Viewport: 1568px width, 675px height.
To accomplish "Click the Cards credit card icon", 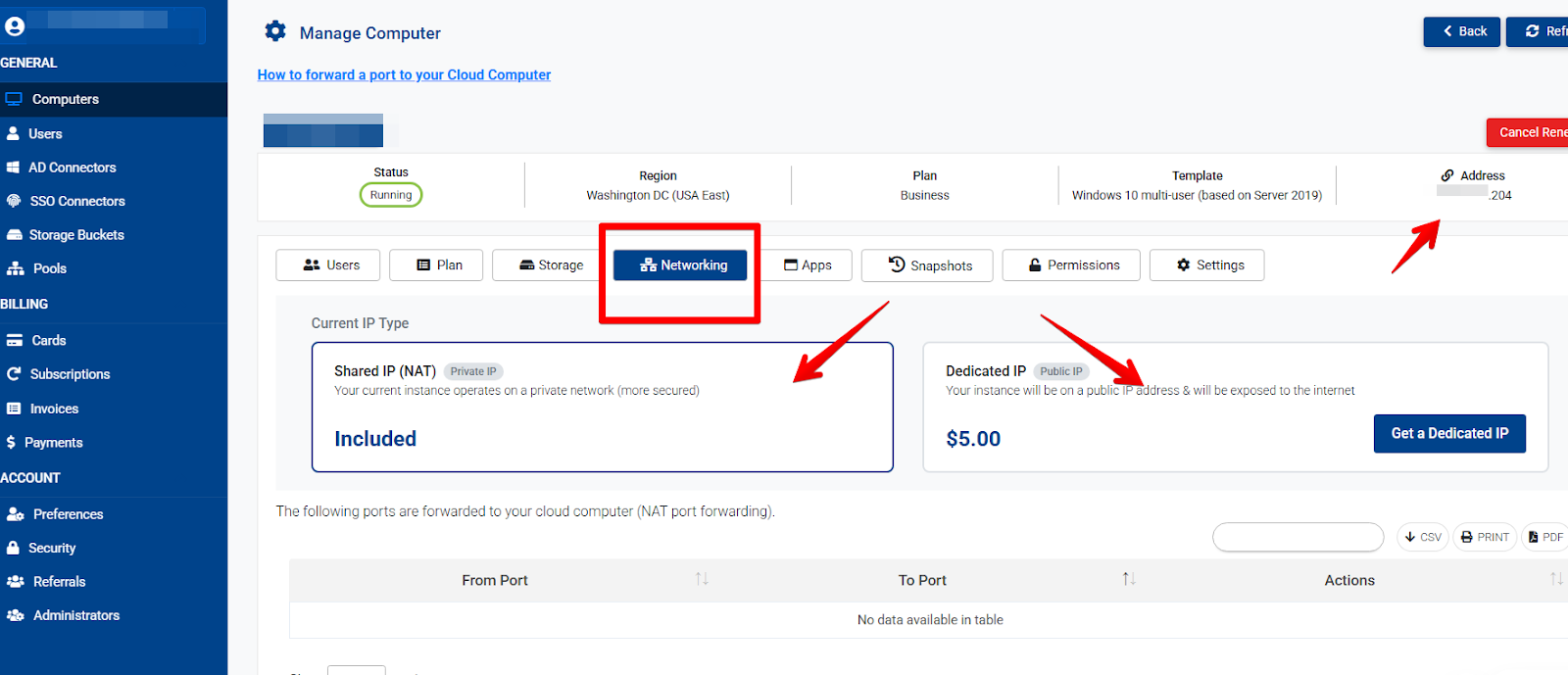I will [x=15, y=341].
